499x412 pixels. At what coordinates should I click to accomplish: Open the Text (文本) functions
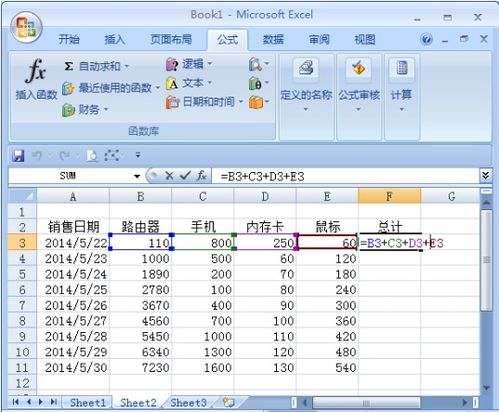[189, 83]
